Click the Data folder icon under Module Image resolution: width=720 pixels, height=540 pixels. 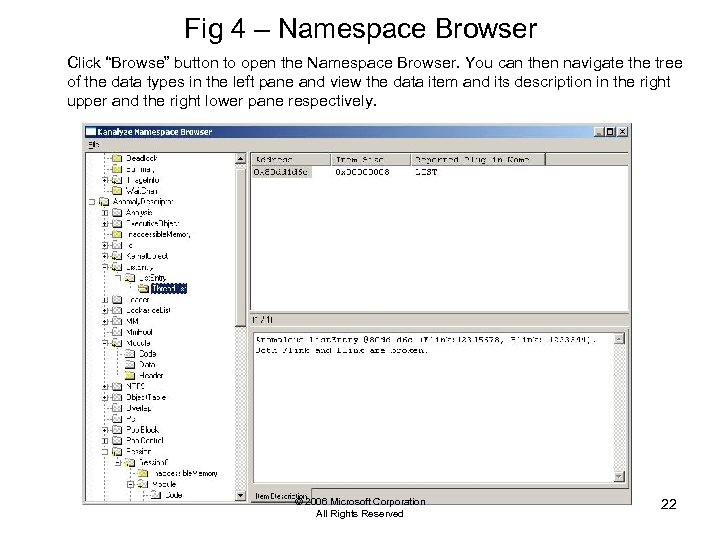coord(130,365)
